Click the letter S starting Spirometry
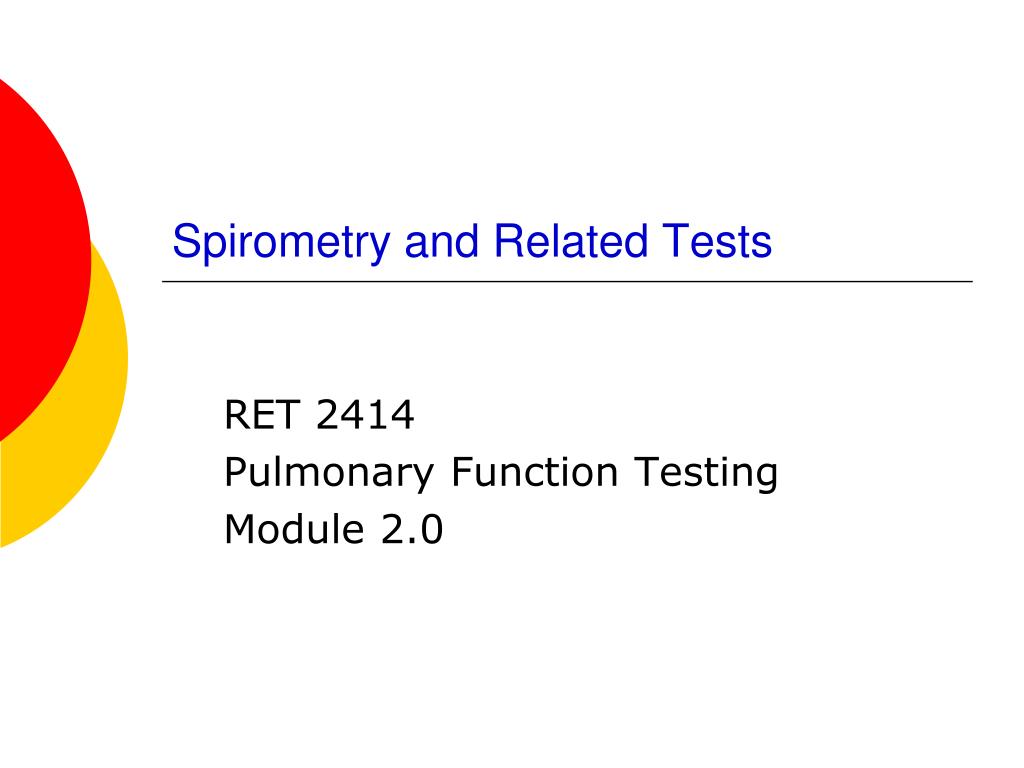Image resolution: width=1024 pixels, height=768 pixels. tap(186, 241)
